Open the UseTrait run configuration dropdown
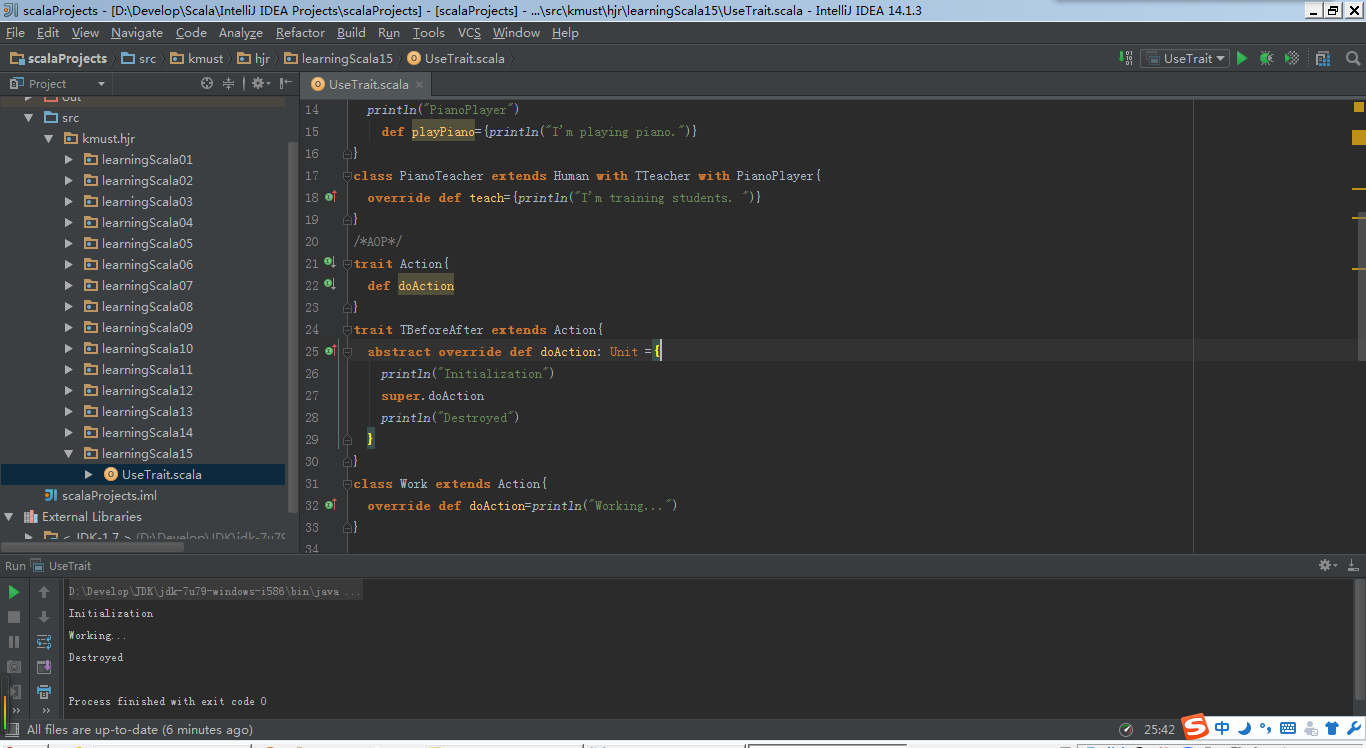The height and width of the screenshot is (748, 1366). tap(1184, 59)
